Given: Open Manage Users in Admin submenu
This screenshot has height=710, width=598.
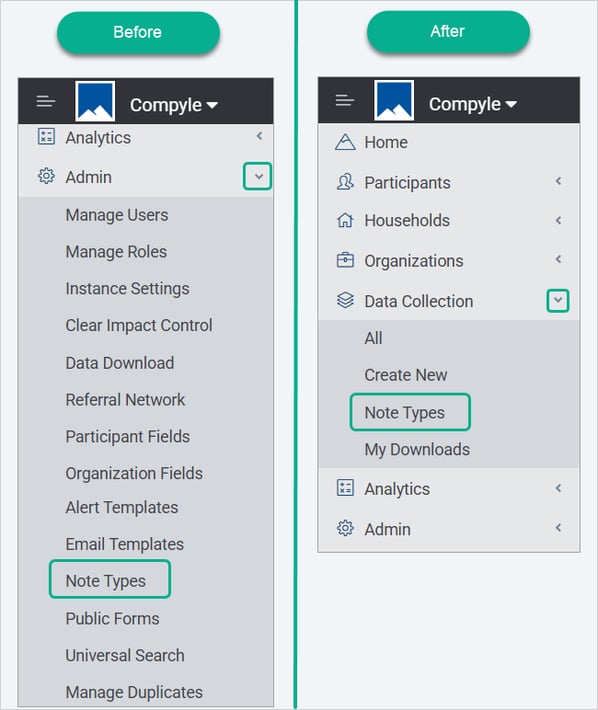Looking at the screenshot, I should (x=117, y=215).
